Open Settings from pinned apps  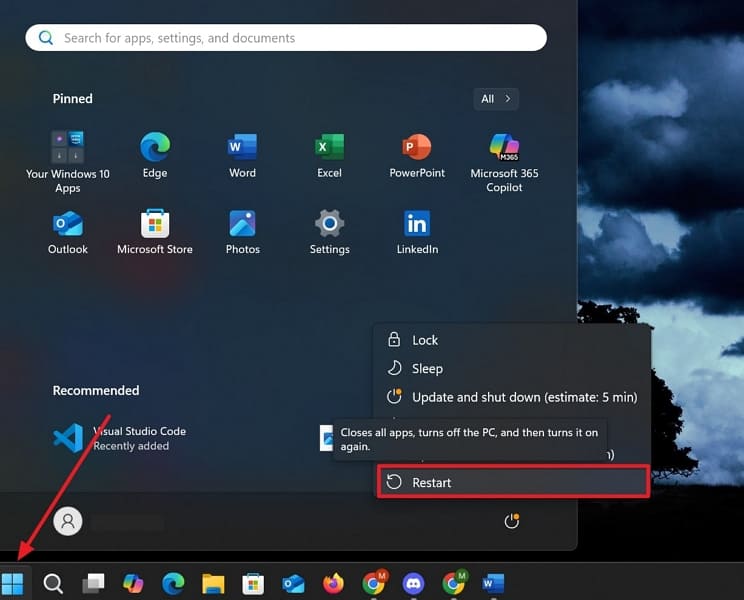click(329, 232)
